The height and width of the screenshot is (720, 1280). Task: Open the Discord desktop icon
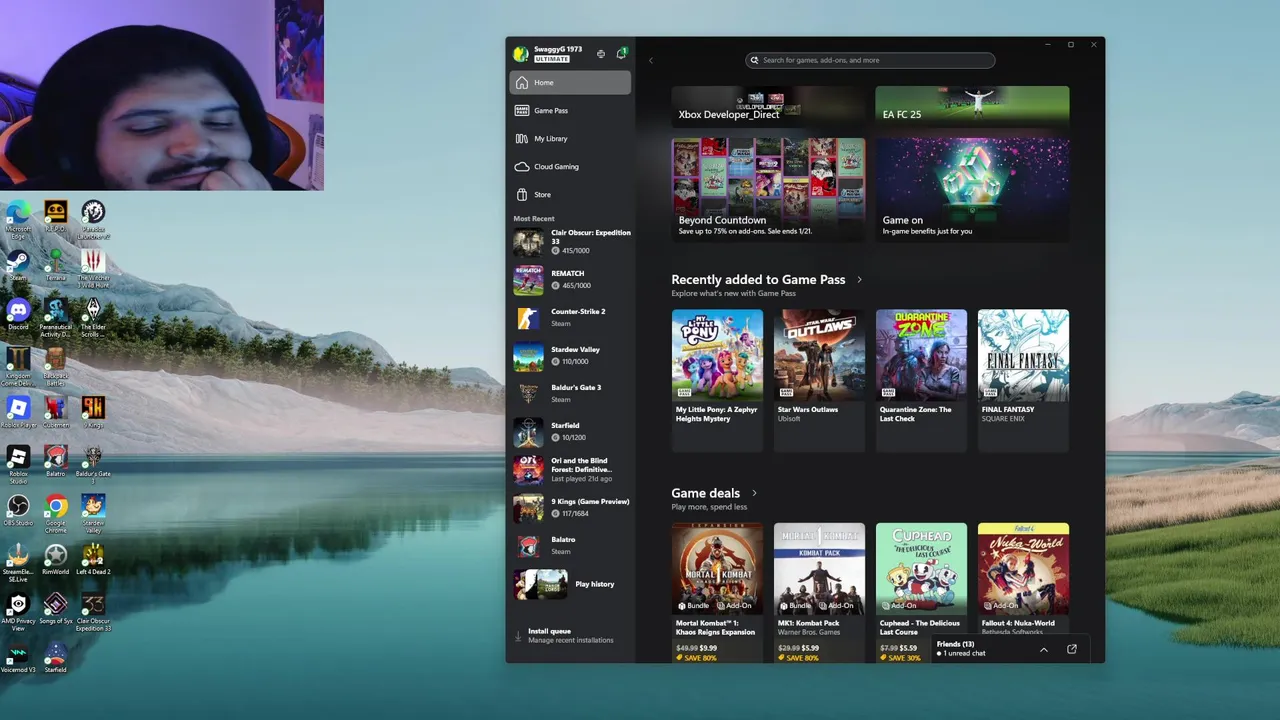[18, 315]
